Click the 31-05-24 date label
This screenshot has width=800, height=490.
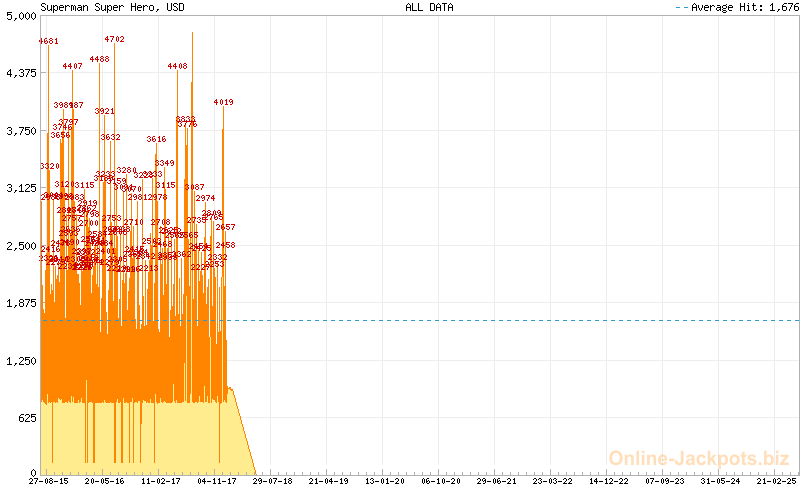pos(720,481)
